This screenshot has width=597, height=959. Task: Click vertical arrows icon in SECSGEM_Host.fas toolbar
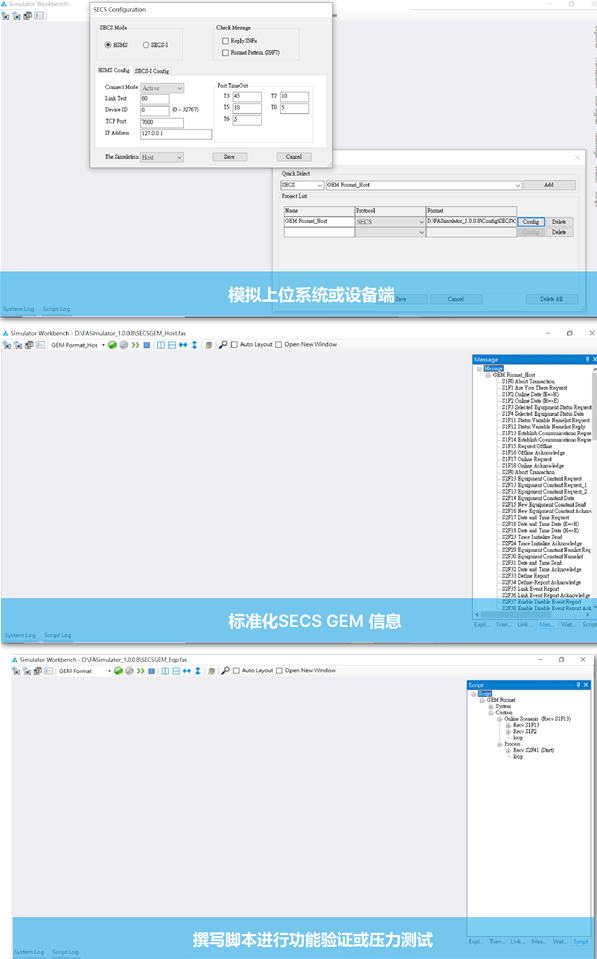pyautogui.click(x=194, y=345)
